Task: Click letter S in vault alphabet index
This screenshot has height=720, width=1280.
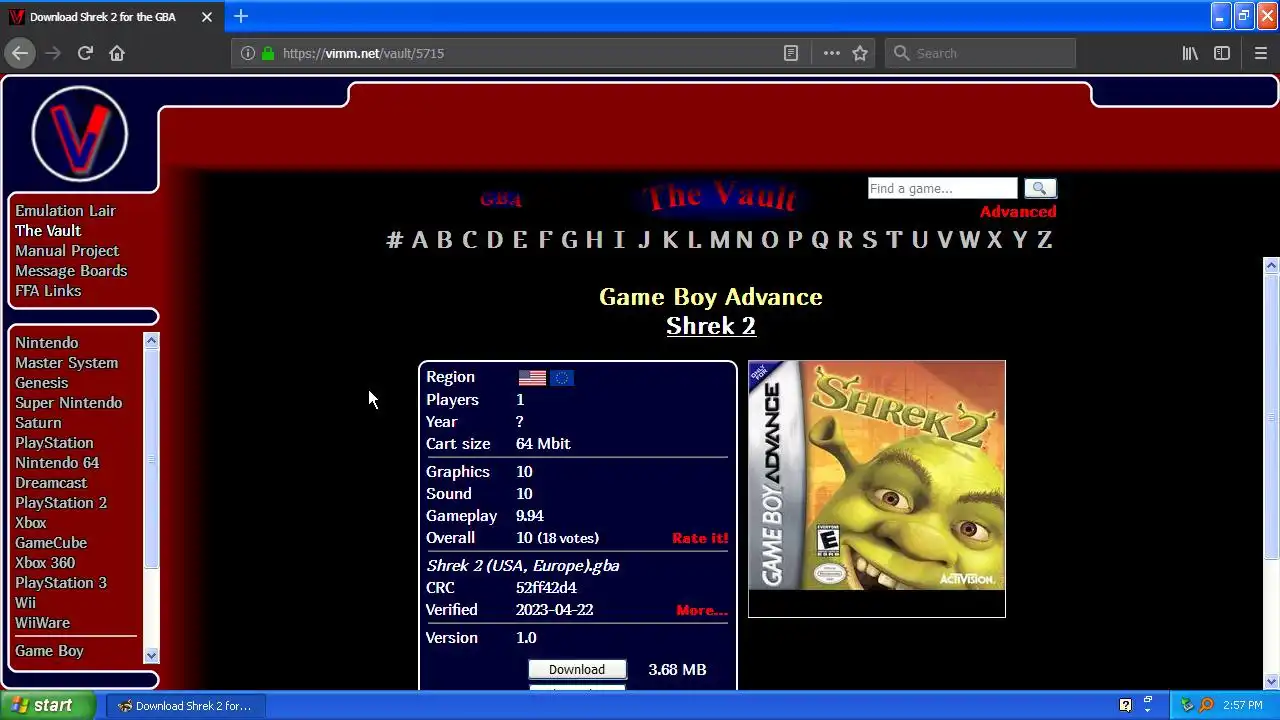Action: 869,240
